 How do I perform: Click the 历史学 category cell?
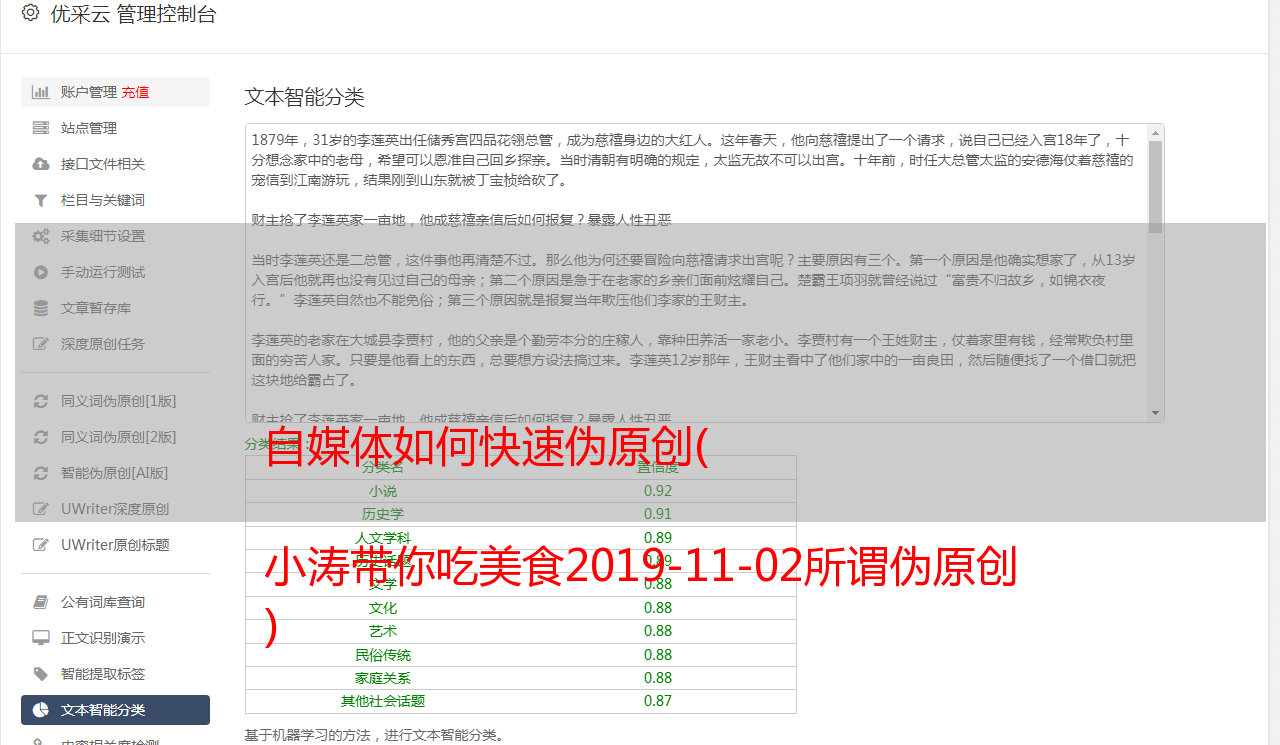[x=383, y=514]
